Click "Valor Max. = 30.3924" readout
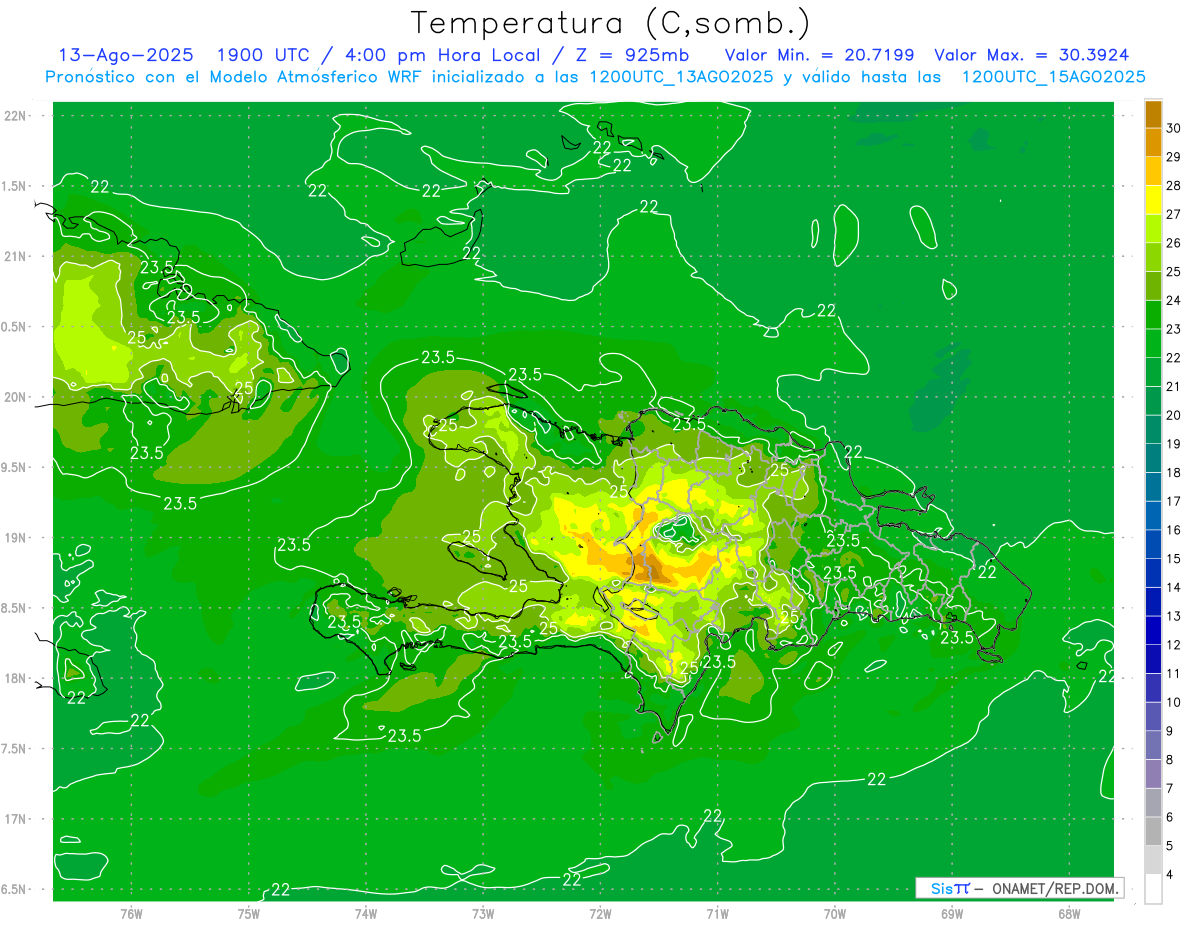This screenshot has height=927, width=1200. [1032, 55]
